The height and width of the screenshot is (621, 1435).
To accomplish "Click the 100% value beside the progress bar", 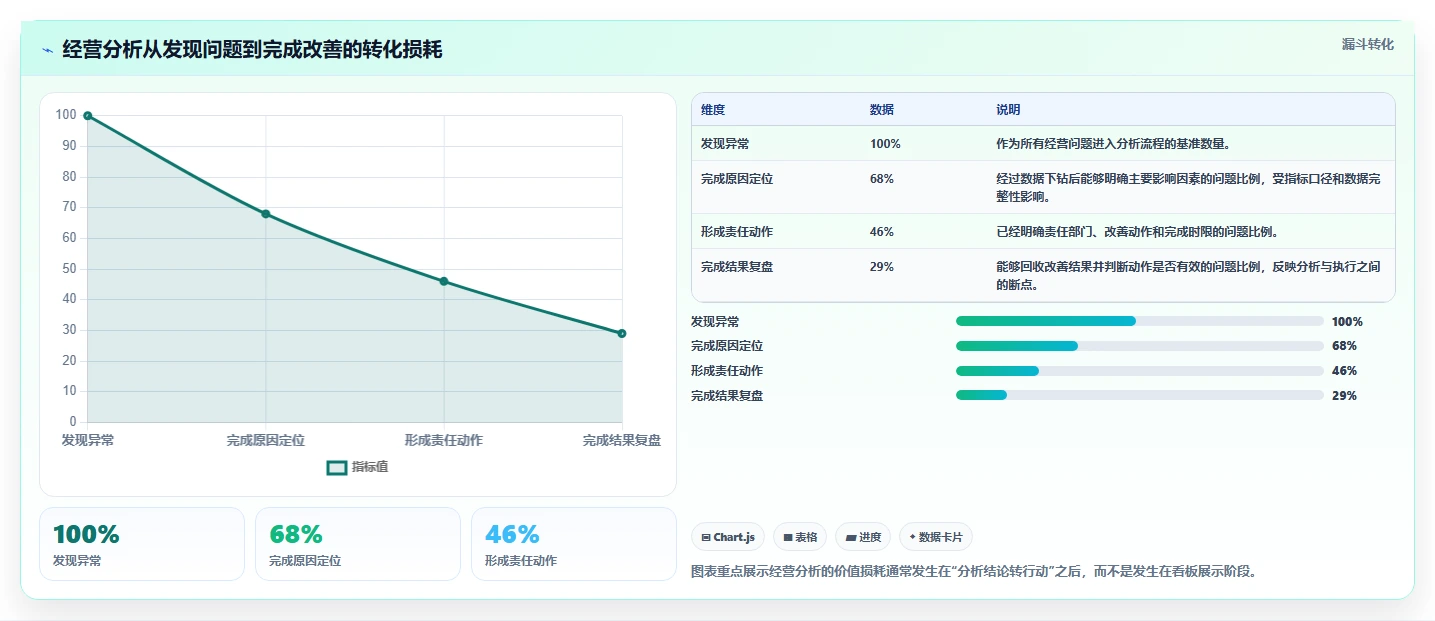I will click(x=1347, y=322).
